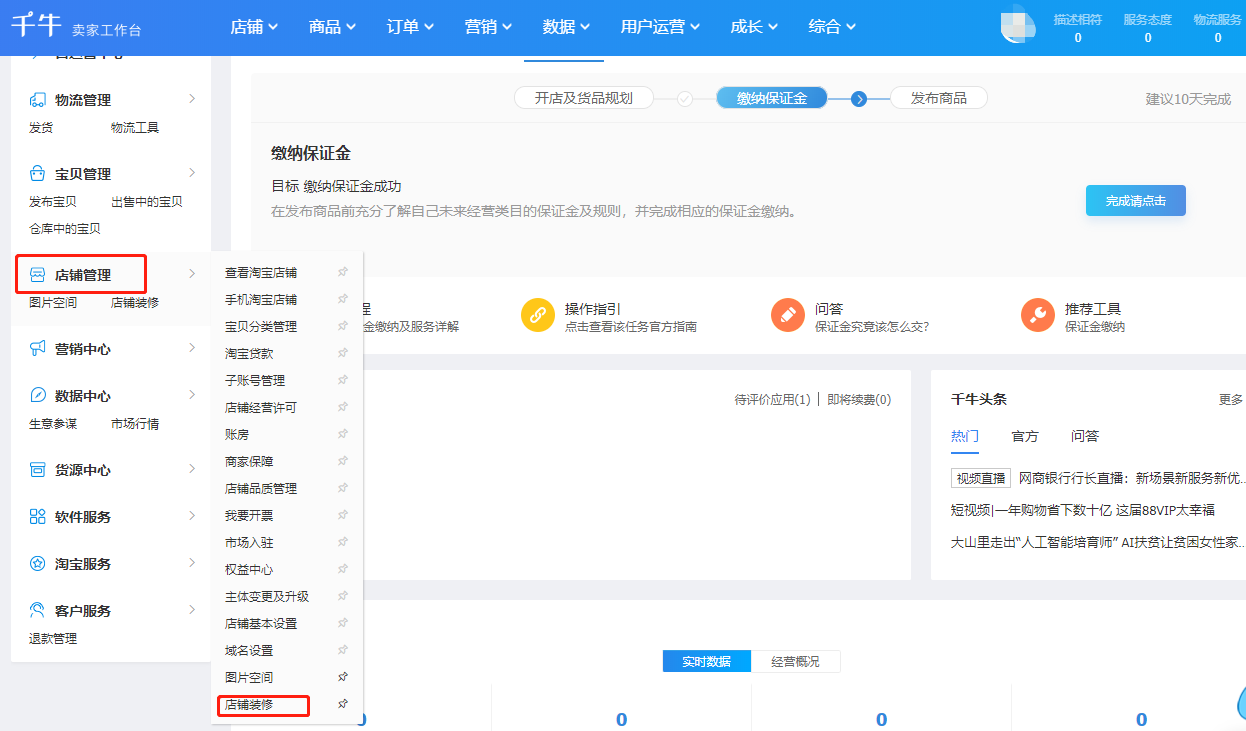Open 更多 link in 千牛头条 panel
Screen dimensions: 1246x731
point(1232,398)
